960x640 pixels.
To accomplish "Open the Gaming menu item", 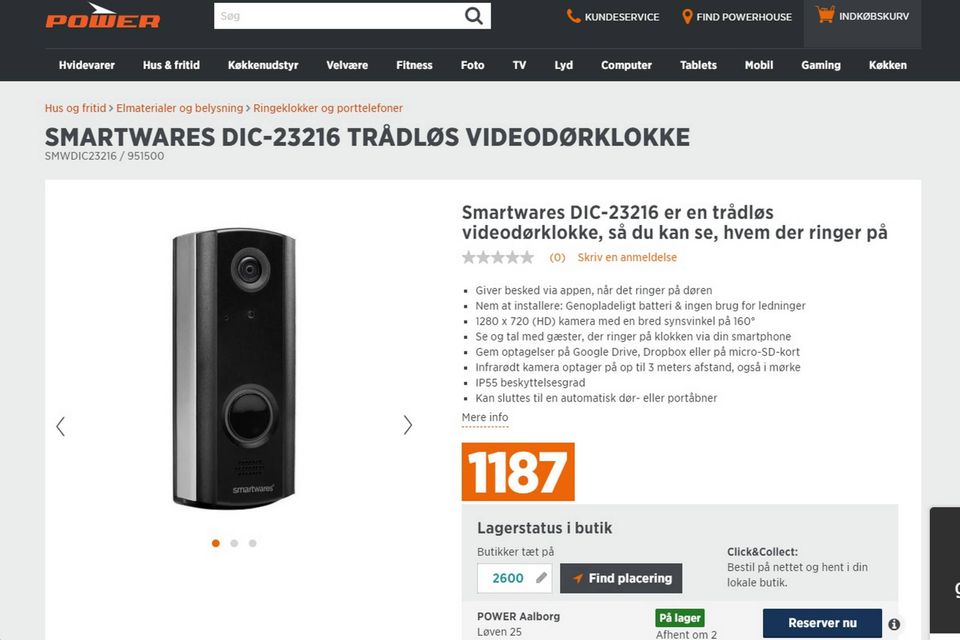I will point(820,65).
